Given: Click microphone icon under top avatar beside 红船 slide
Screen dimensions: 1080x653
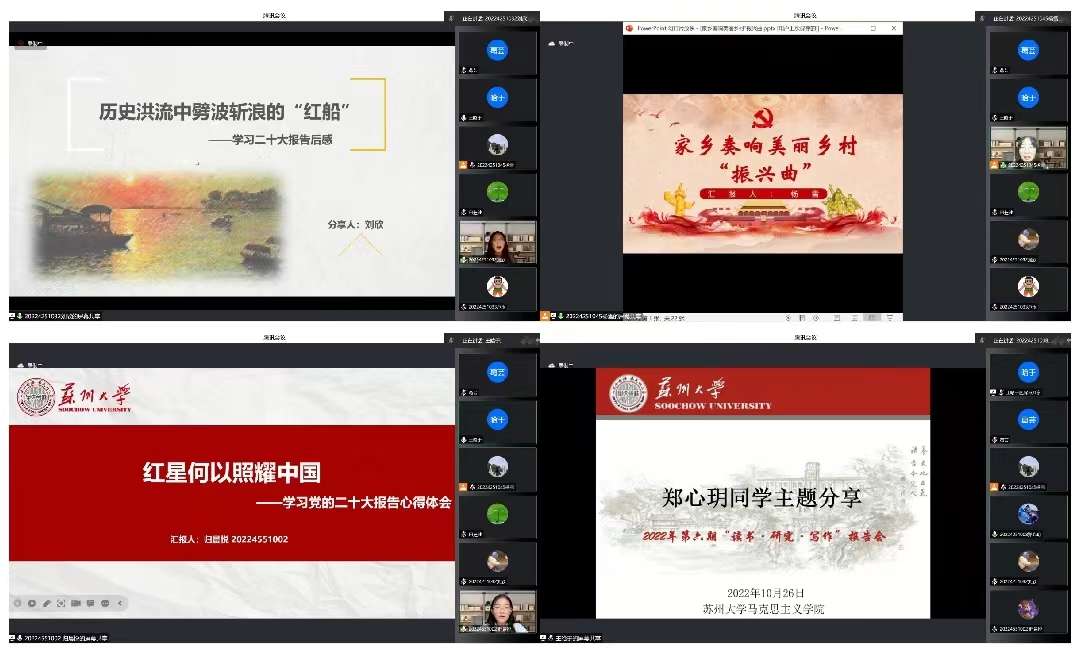Looking at the screenshot, I should [464, 69].
